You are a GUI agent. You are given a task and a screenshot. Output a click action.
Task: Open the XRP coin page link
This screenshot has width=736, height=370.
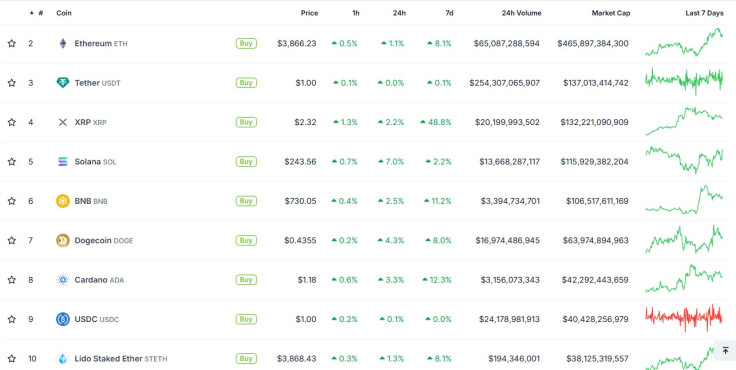[91, 123]
